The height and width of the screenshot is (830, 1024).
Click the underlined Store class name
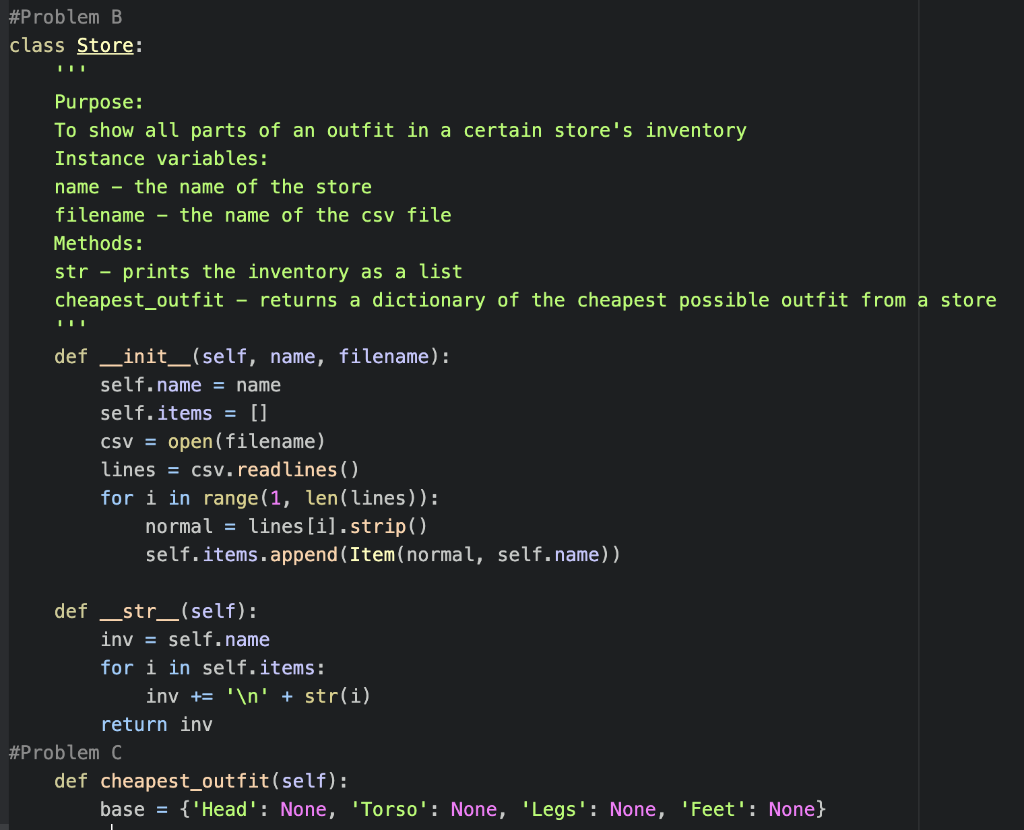tap(104, 45)
